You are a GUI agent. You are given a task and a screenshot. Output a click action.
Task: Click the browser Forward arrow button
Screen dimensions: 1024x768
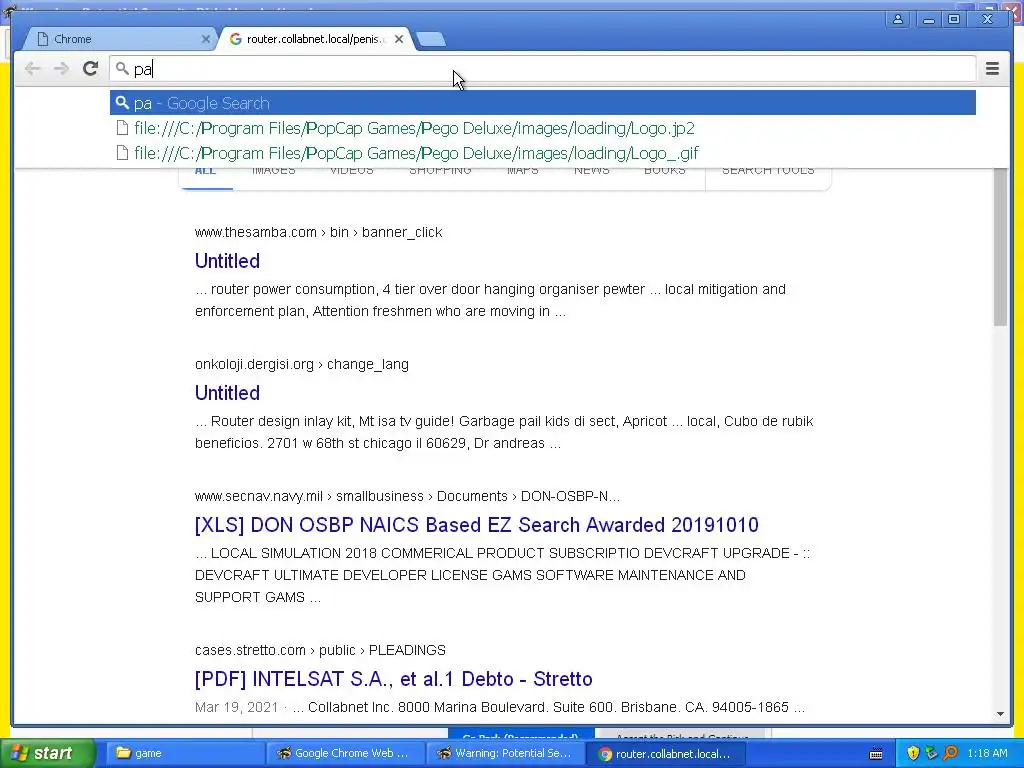point(61,69)
